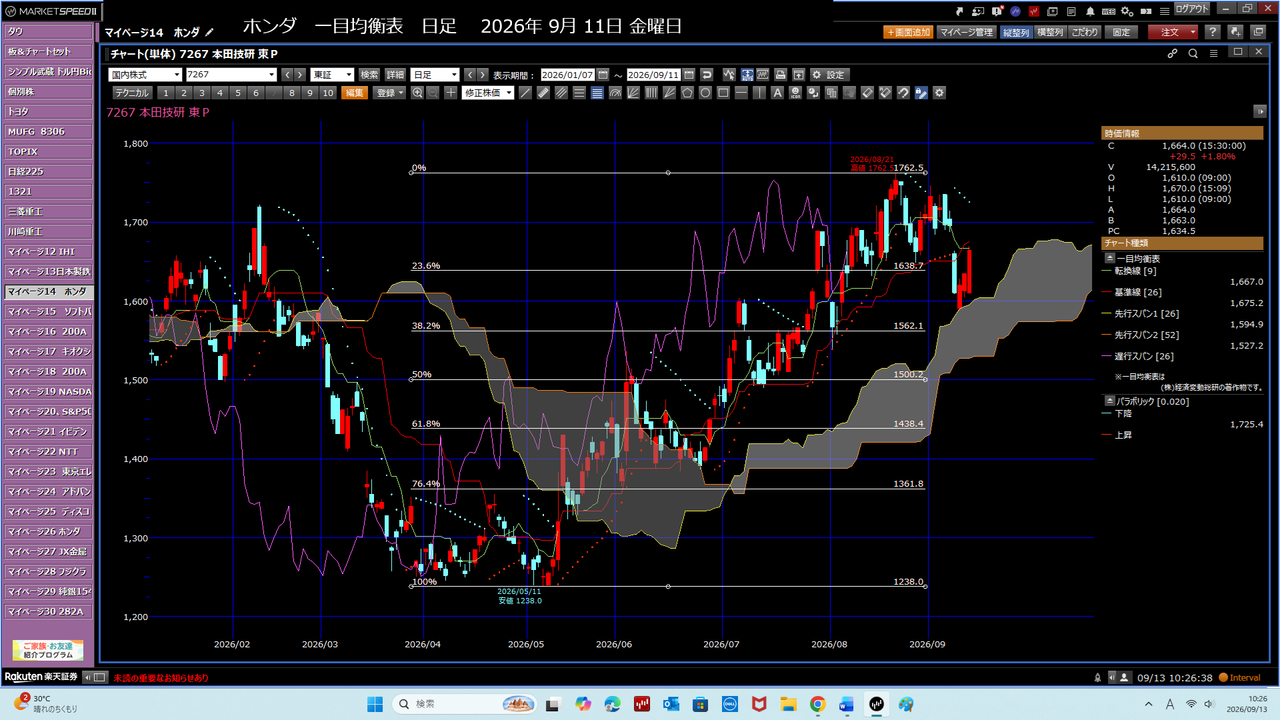
Task: Click the search magnifier in chart window header
Action: pyautogui.click(x=1193, y=53)
